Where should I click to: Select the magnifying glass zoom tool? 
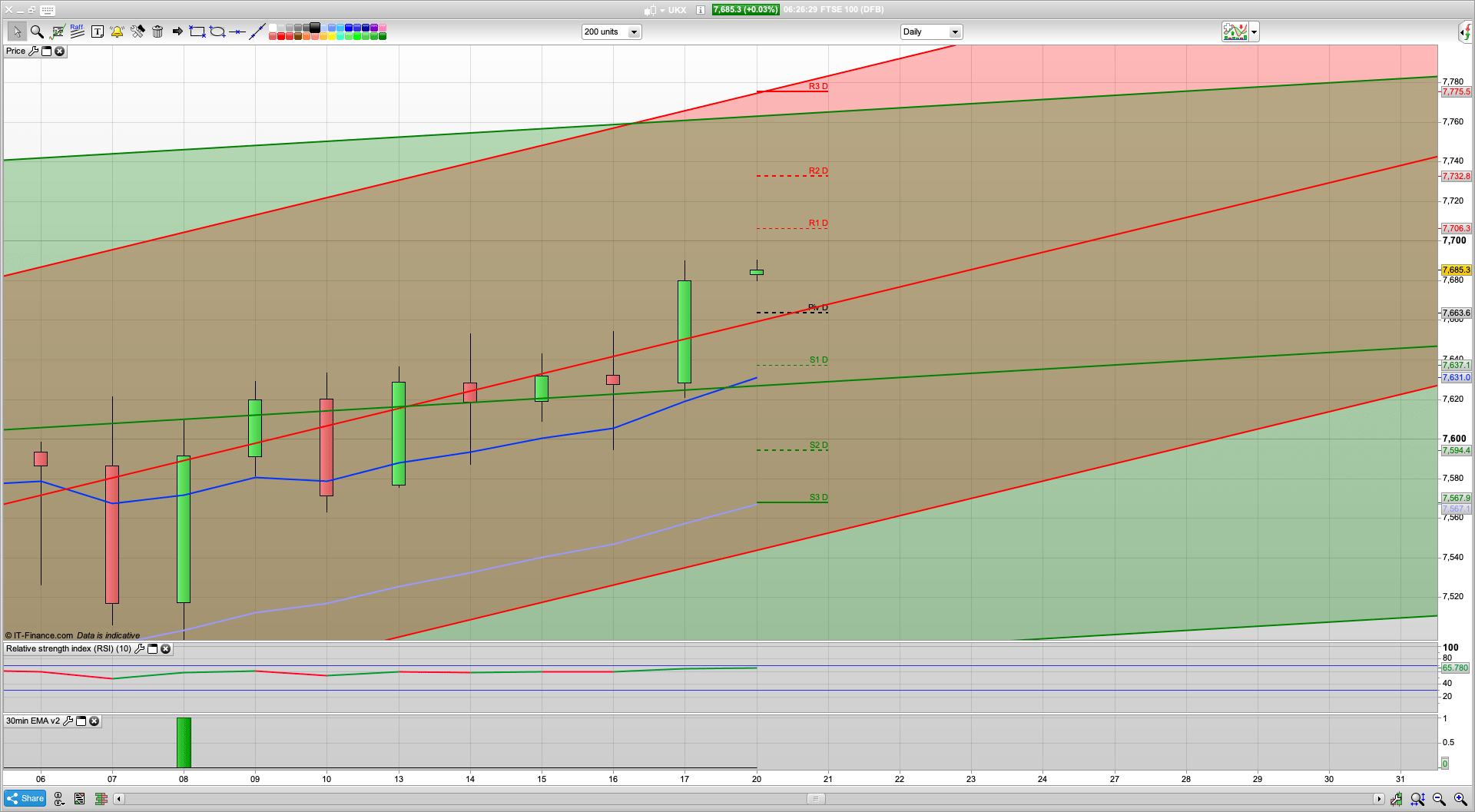36,31
